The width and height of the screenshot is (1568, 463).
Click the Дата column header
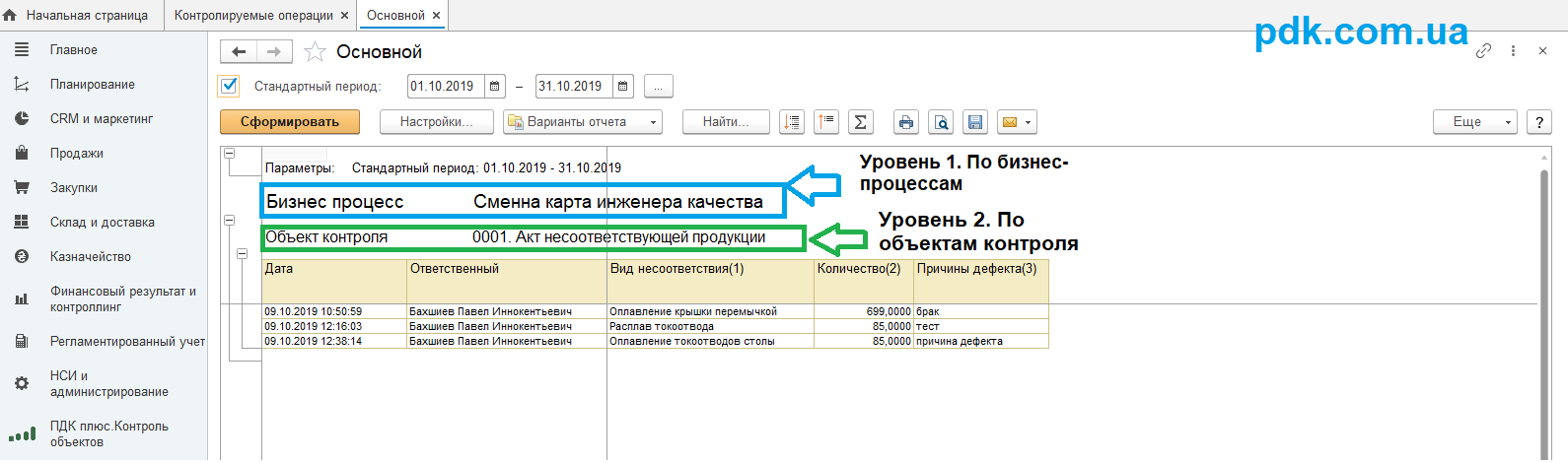click(334, 281)
